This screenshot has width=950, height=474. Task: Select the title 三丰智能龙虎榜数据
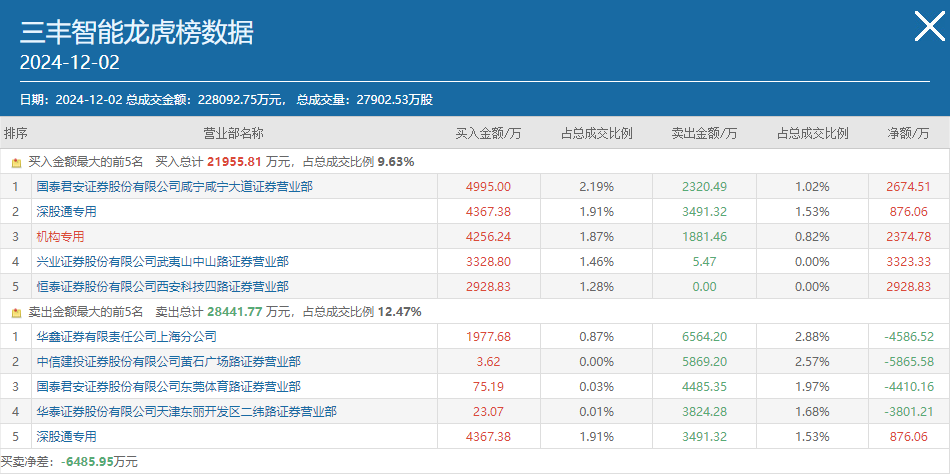(136, 32)
